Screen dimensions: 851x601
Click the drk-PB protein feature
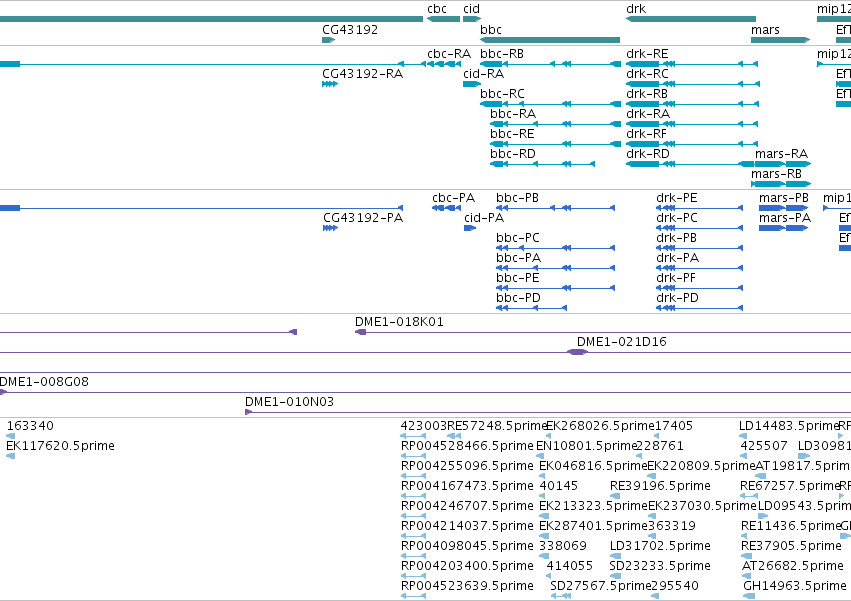click(x=699, y=248)
